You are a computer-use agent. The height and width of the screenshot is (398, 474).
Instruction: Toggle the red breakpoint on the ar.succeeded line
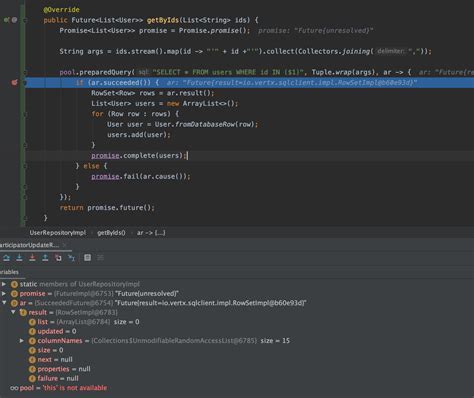(x=14, y=82)
